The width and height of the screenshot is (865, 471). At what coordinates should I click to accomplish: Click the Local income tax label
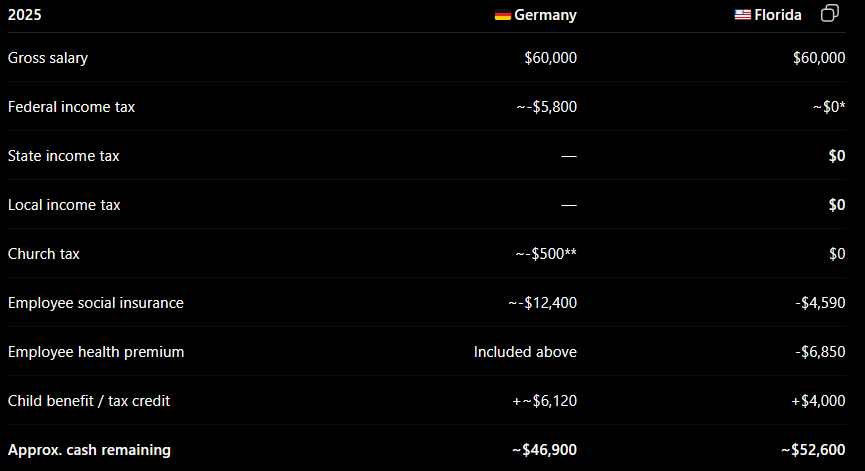point(64,205)
